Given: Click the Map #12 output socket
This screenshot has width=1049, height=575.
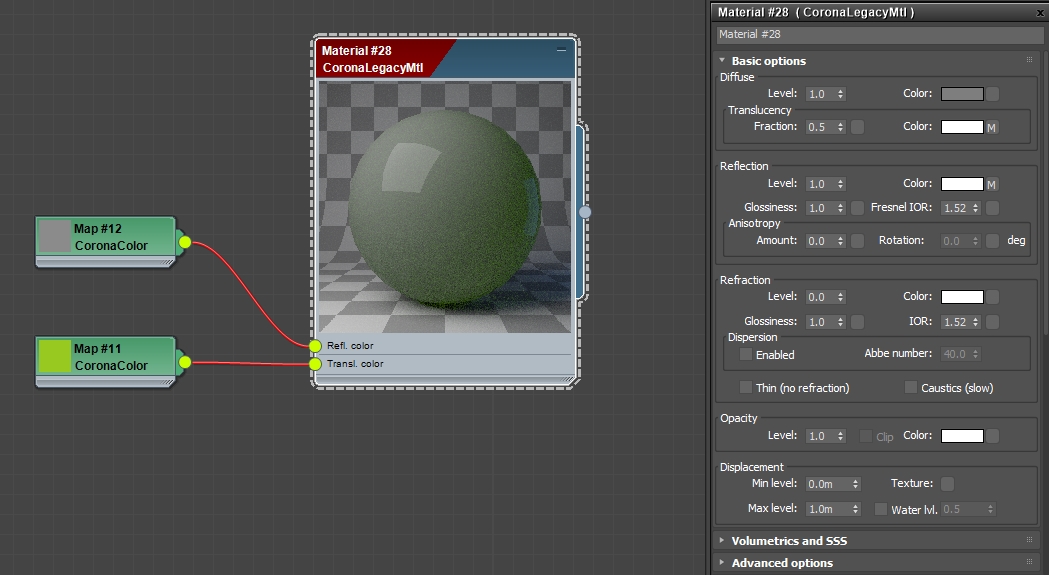Looking at the screenshot, I should tap(185, 242).
